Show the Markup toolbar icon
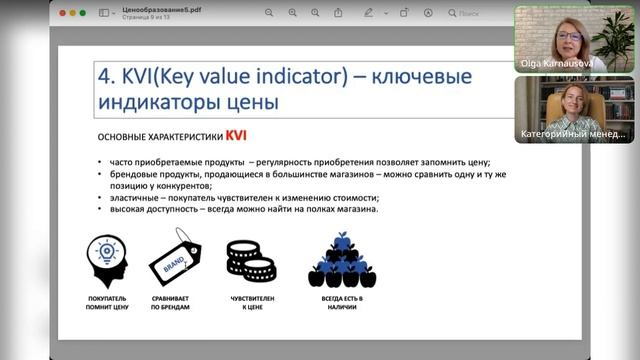Viewport: 640px width, 360px height. point(428,13)
